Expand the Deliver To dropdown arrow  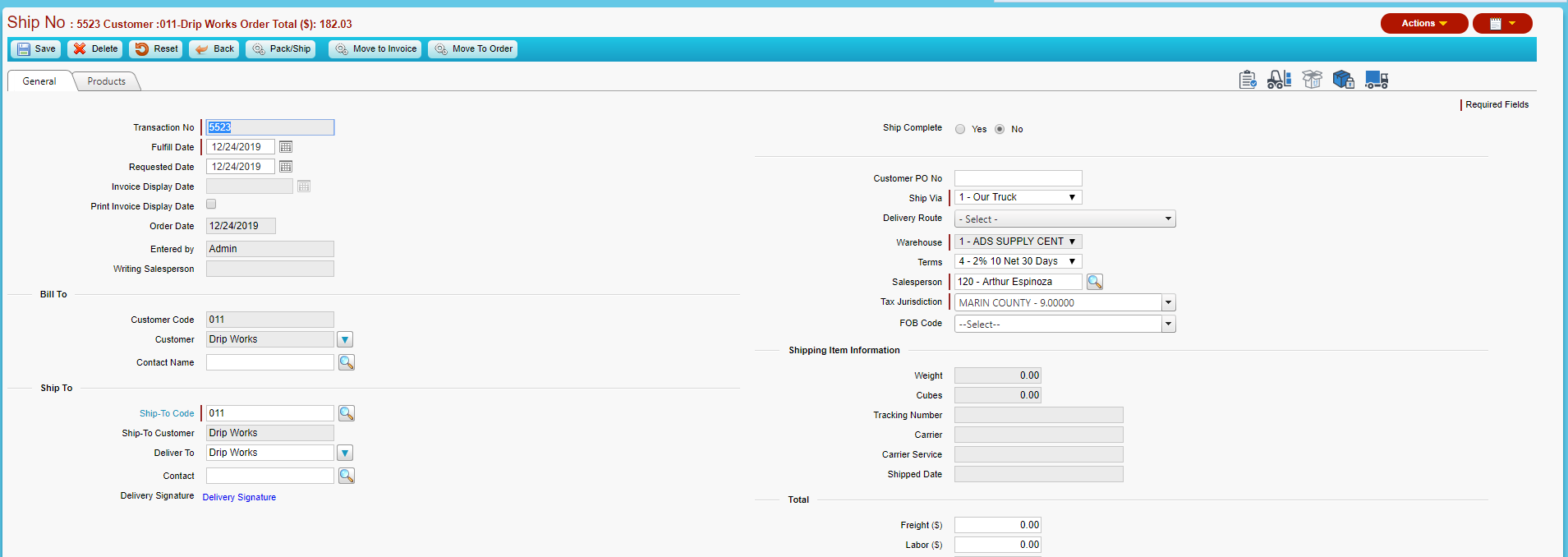coord(345,453)
